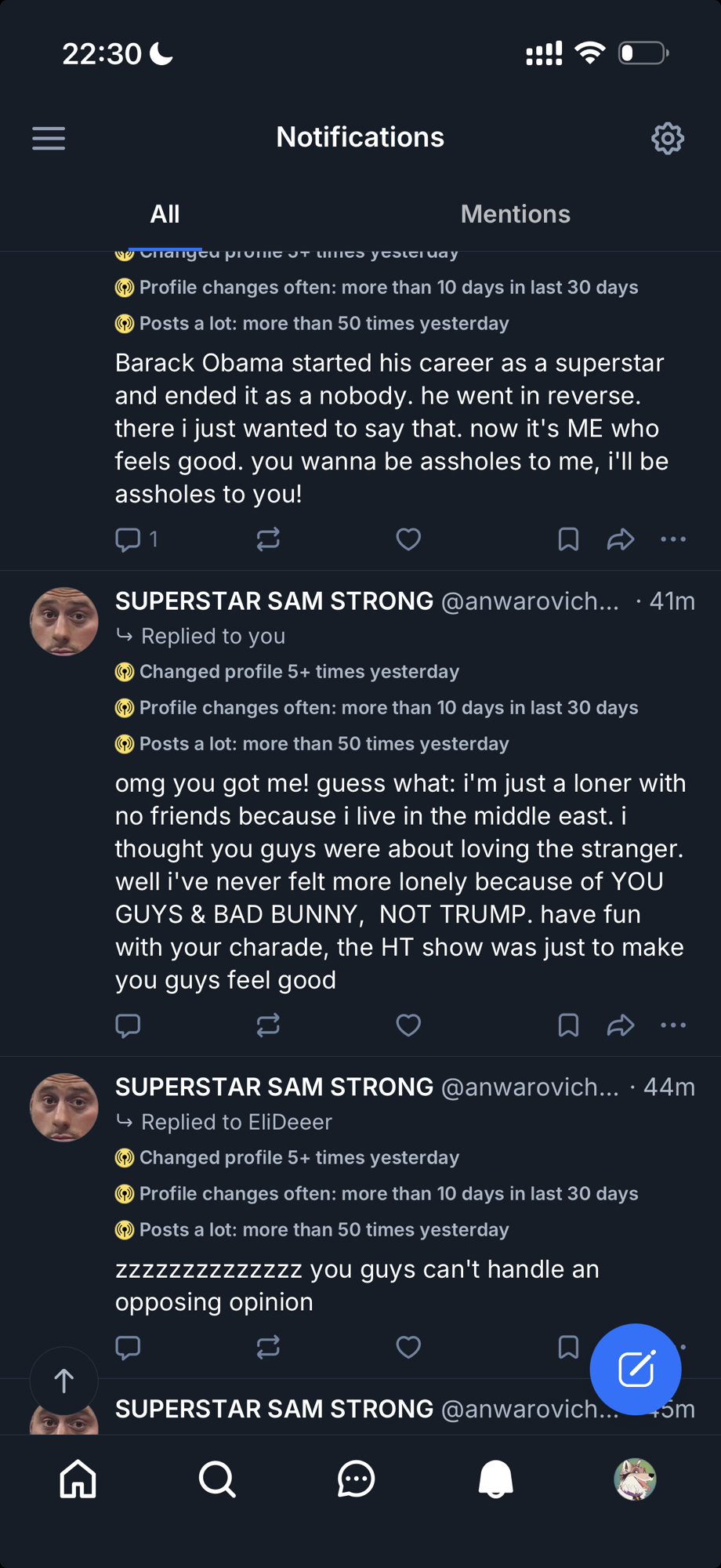Bookmark the Barack Obama post

[568, 539]
